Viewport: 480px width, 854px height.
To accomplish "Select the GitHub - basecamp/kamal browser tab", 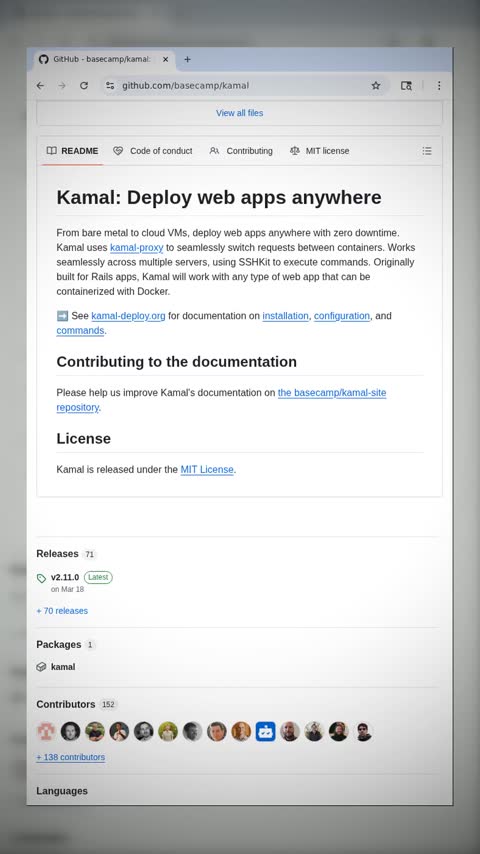I will [x=105, y=59].
